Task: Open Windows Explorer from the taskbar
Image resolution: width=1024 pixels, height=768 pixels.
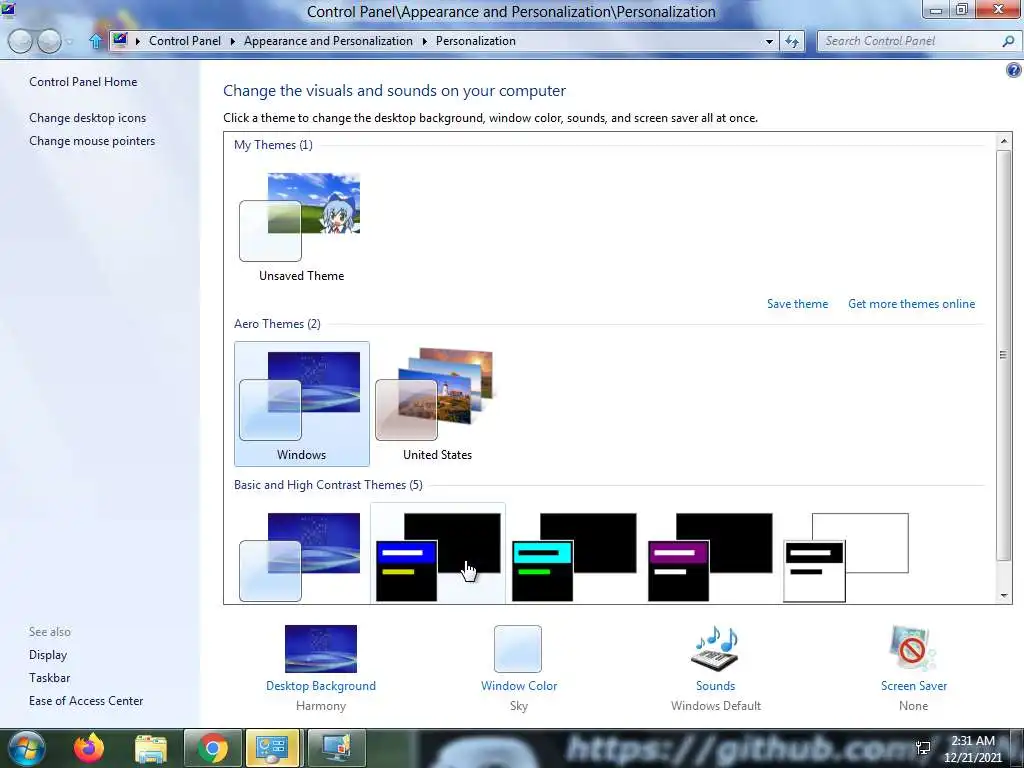Action: (151, 748)
